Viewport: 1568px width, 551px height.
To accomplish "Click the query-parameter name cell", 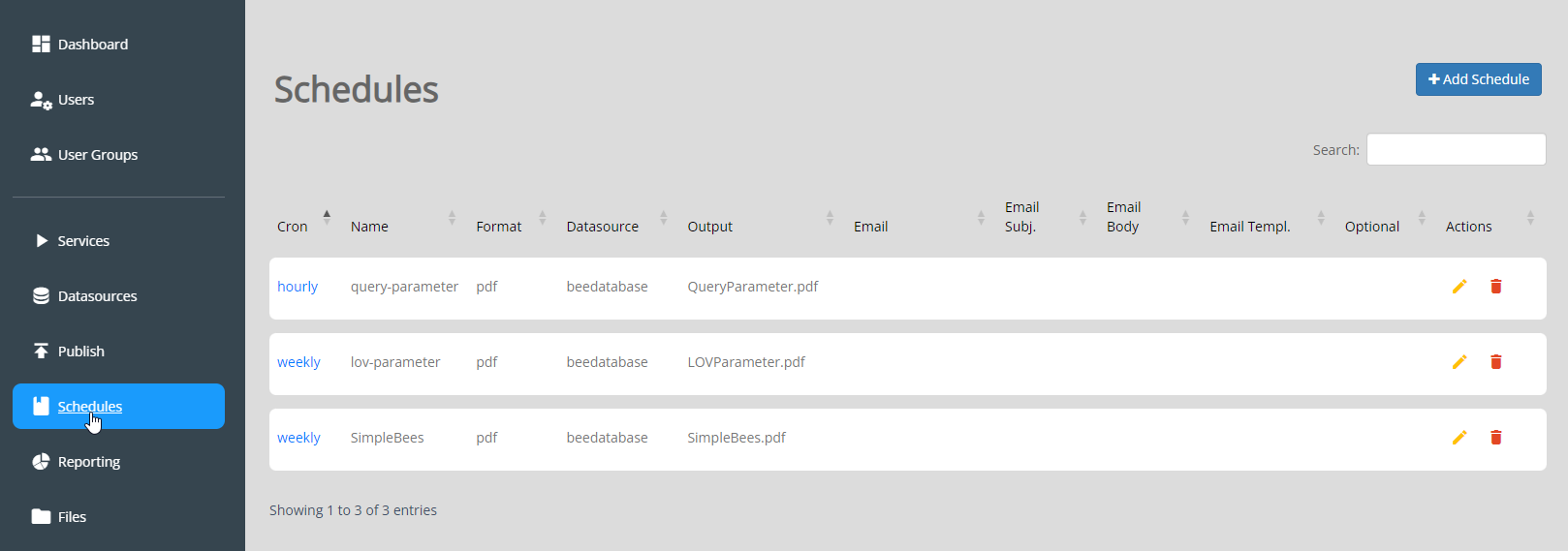I will tap(404, 287).
